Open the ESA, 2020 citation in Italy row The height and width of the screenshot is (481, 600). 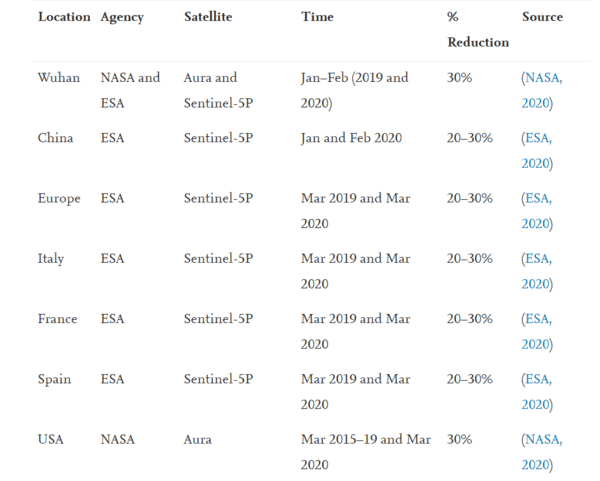pyautogui.click(x=537, y=271)
